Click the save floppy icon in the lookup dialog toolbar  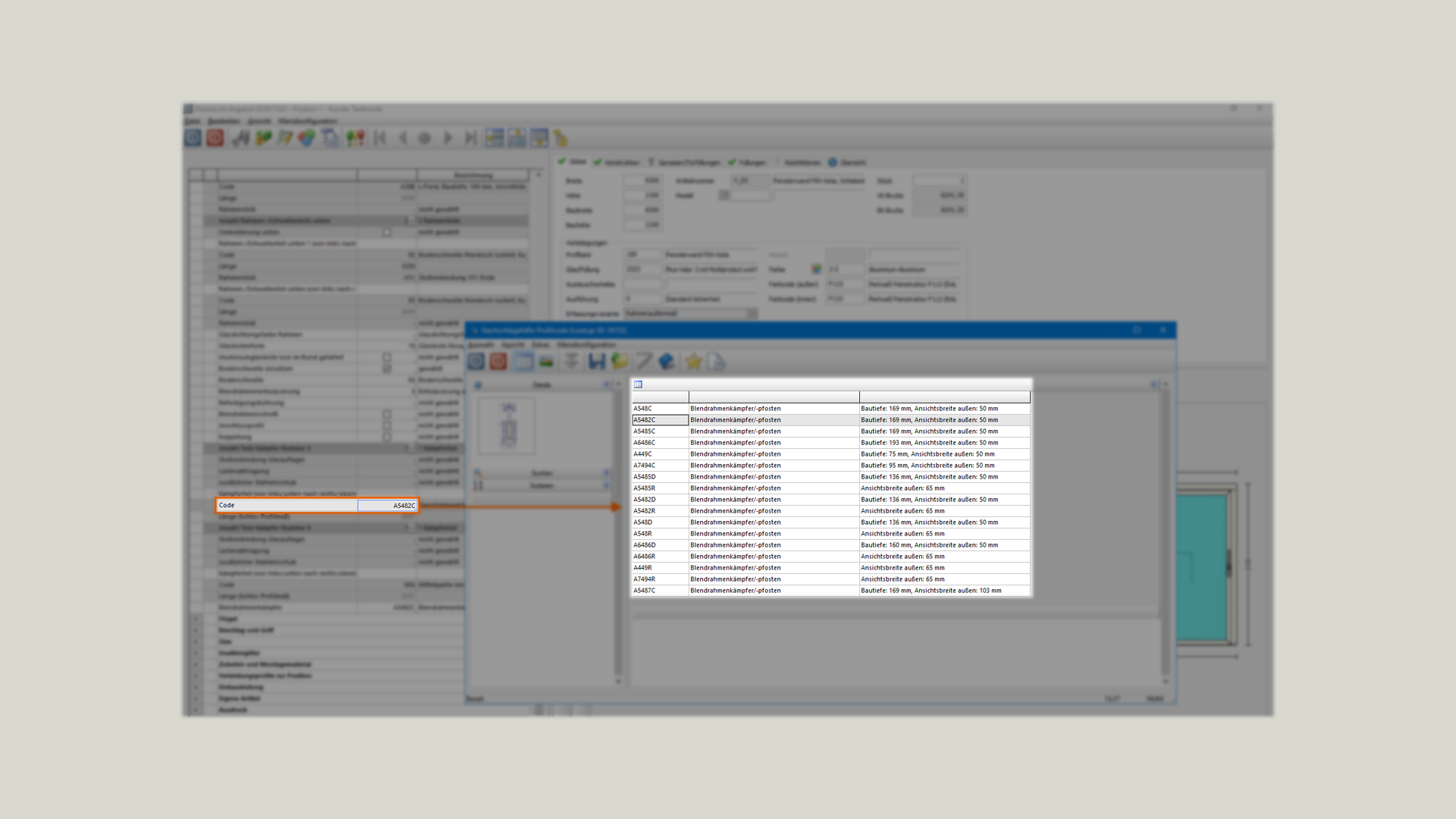(597, 362)
